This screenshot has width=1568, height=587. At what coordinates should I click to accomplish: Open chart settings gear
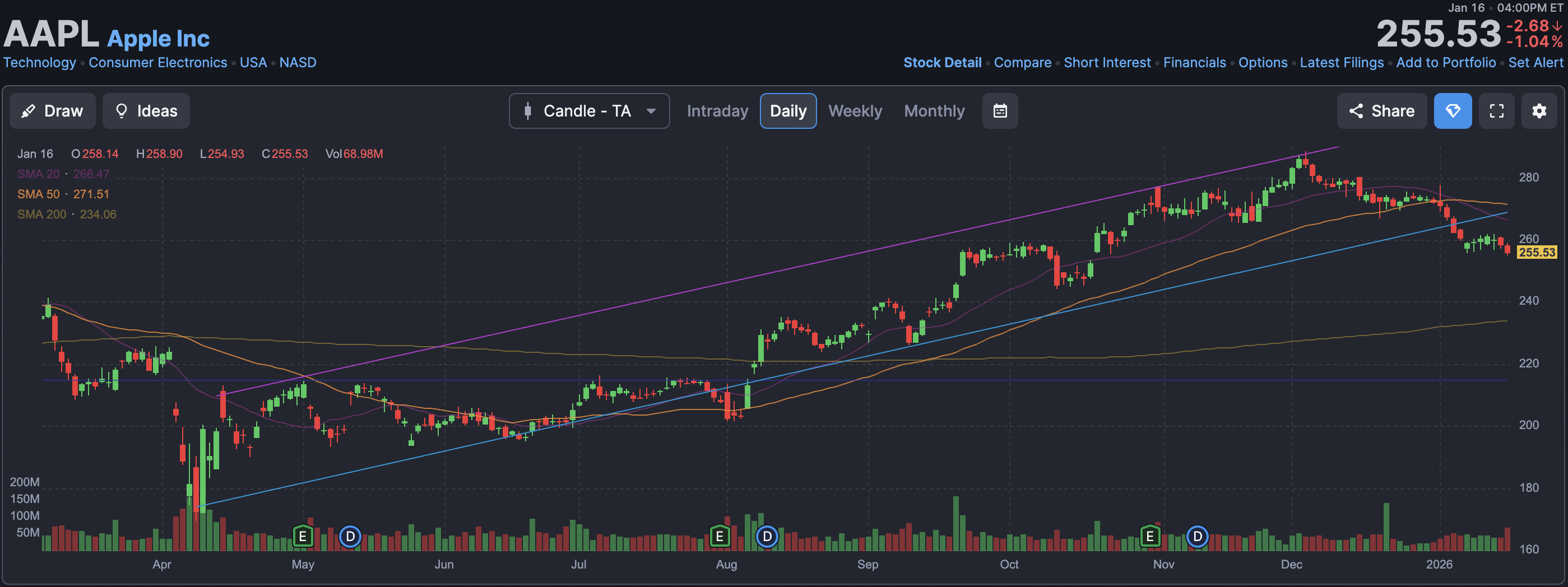(x=1539, y=111)
